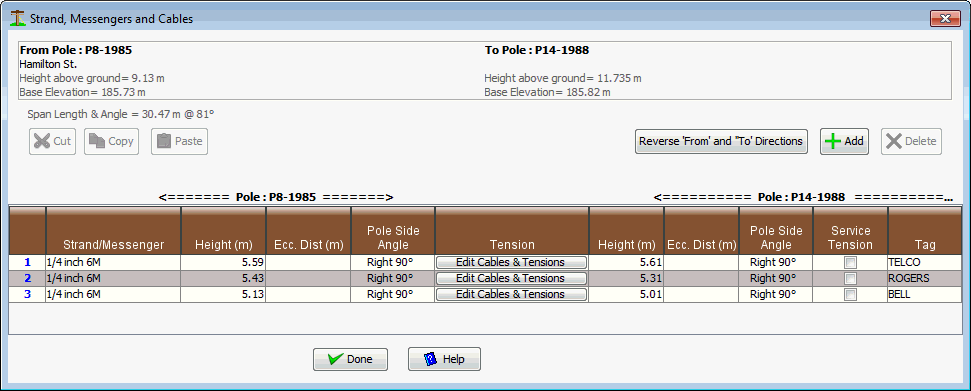Click the 'Hamilton St.' text
This screenshot has height=391, width=971.
coord(48,64)
